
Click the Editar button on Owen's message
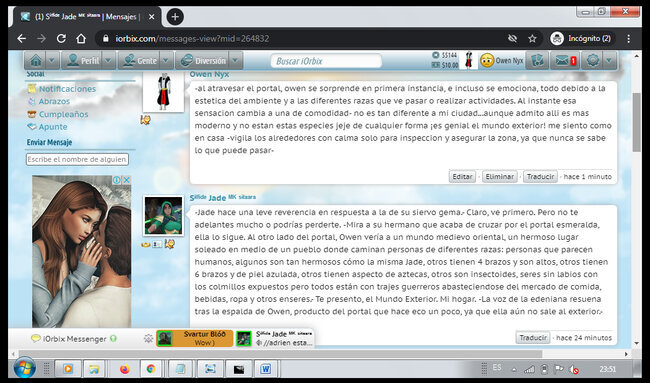coord(462,177)
